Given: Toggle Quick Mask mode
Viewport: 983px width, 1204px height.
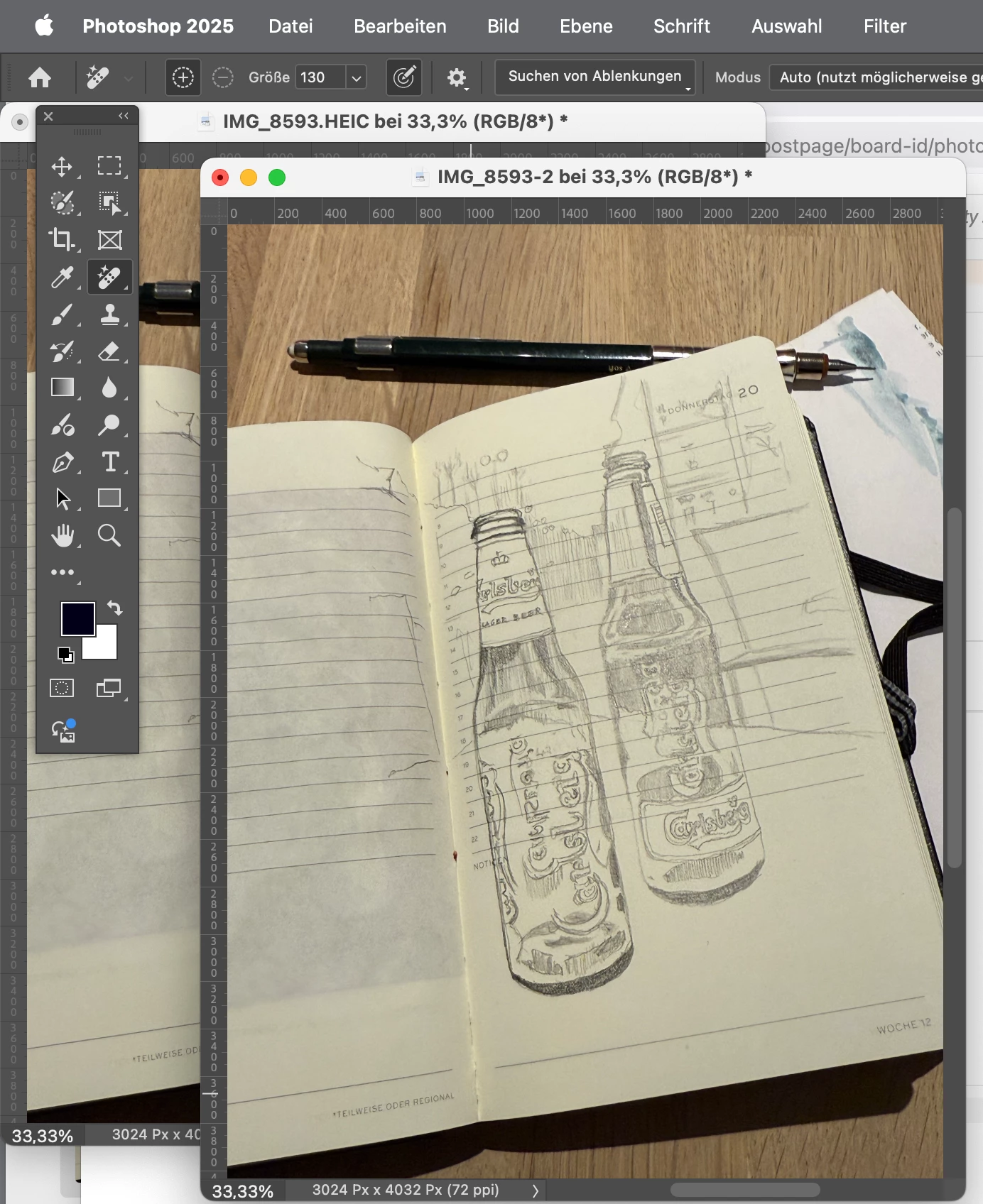Looking at the screenshot, I should (x=62, y=688).
